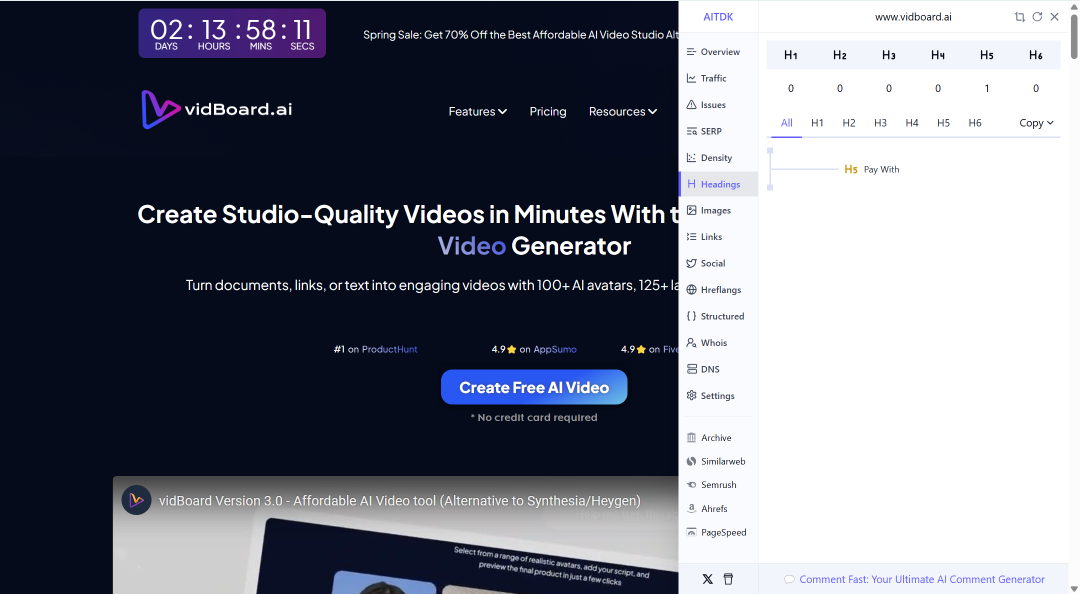
Task: Open the Ahrefs icon
Action: coord(692,509)
